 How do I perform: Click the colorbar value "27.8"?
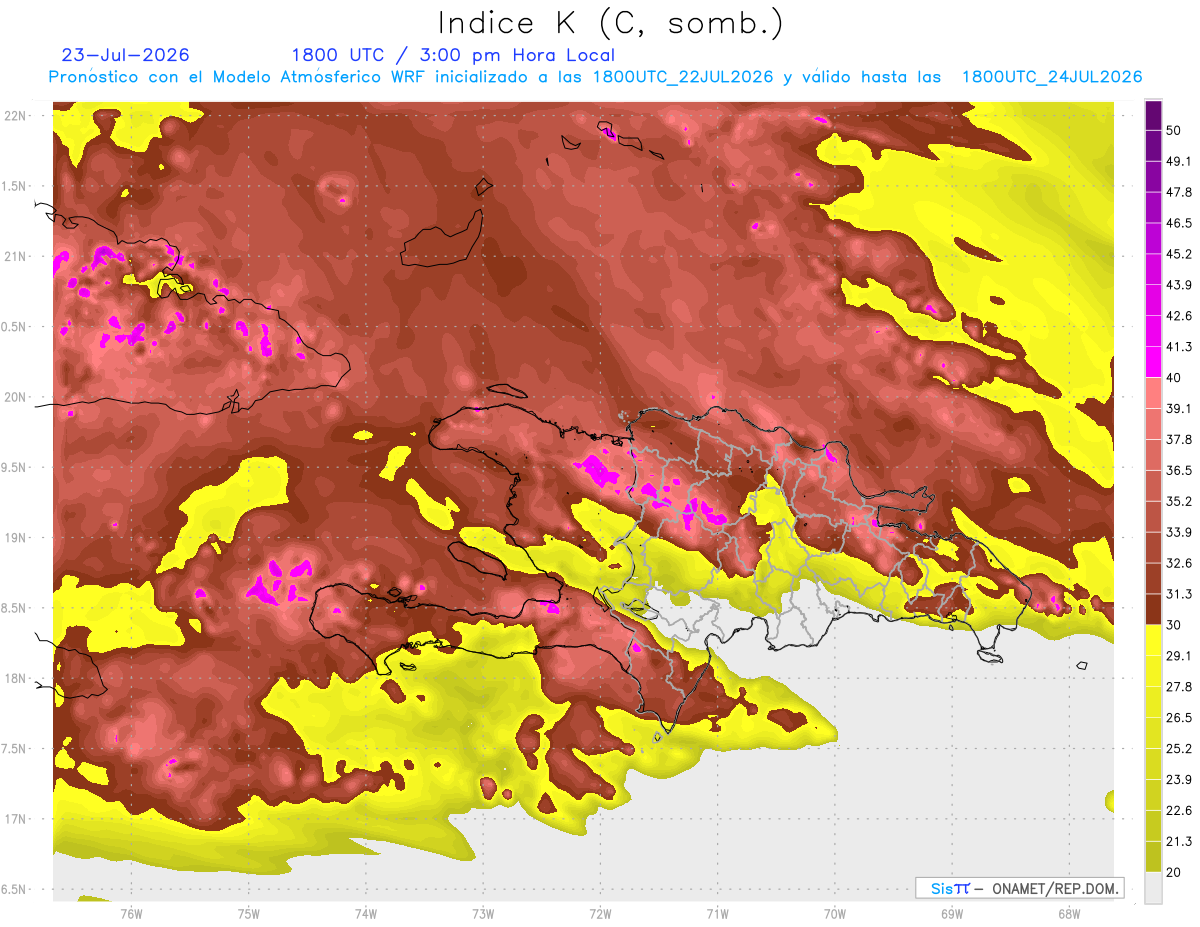(x=1179, y=687)
